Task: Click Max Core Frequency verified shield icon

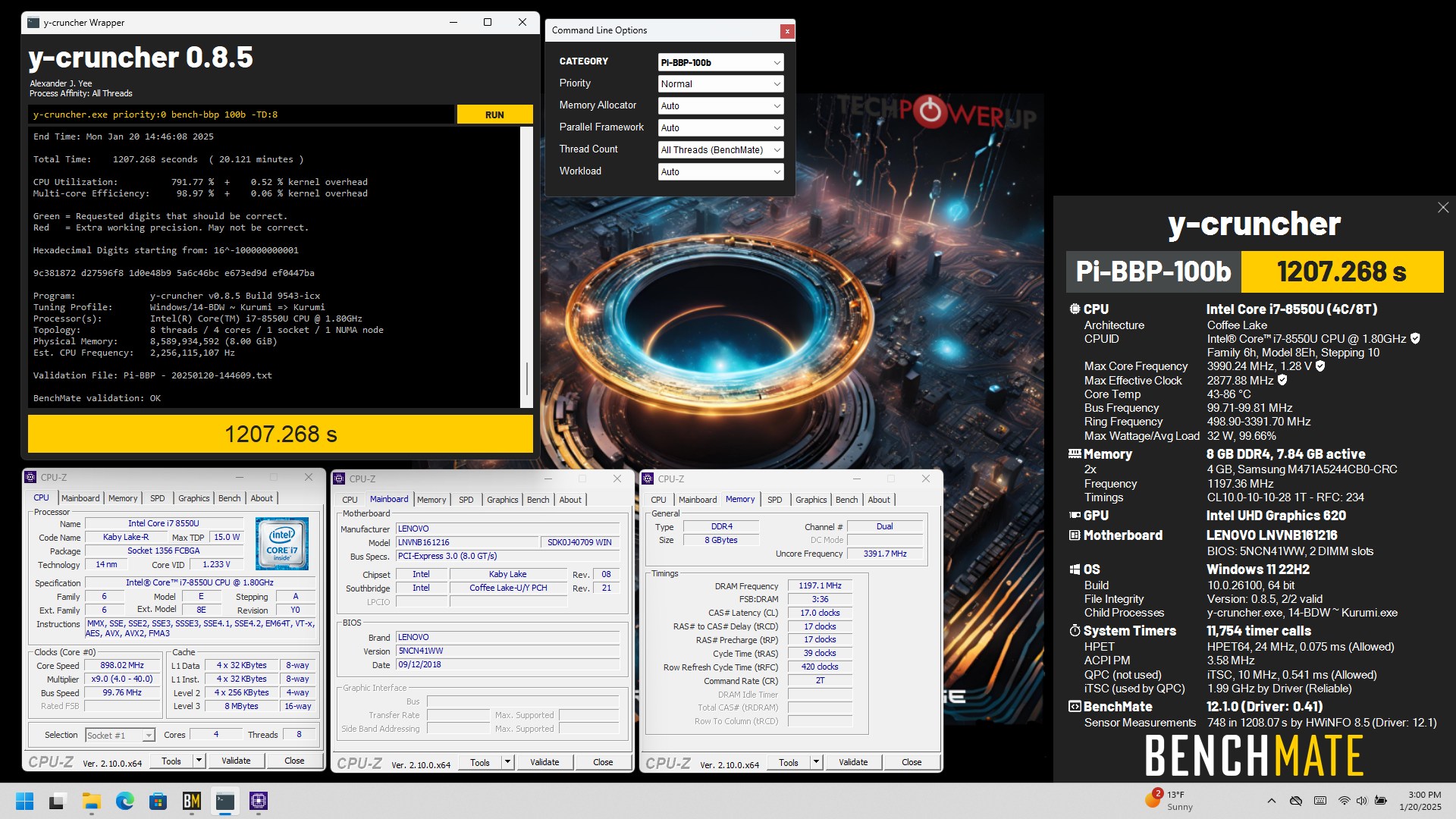Action: pyautogui.click(x=1320, y=366)
